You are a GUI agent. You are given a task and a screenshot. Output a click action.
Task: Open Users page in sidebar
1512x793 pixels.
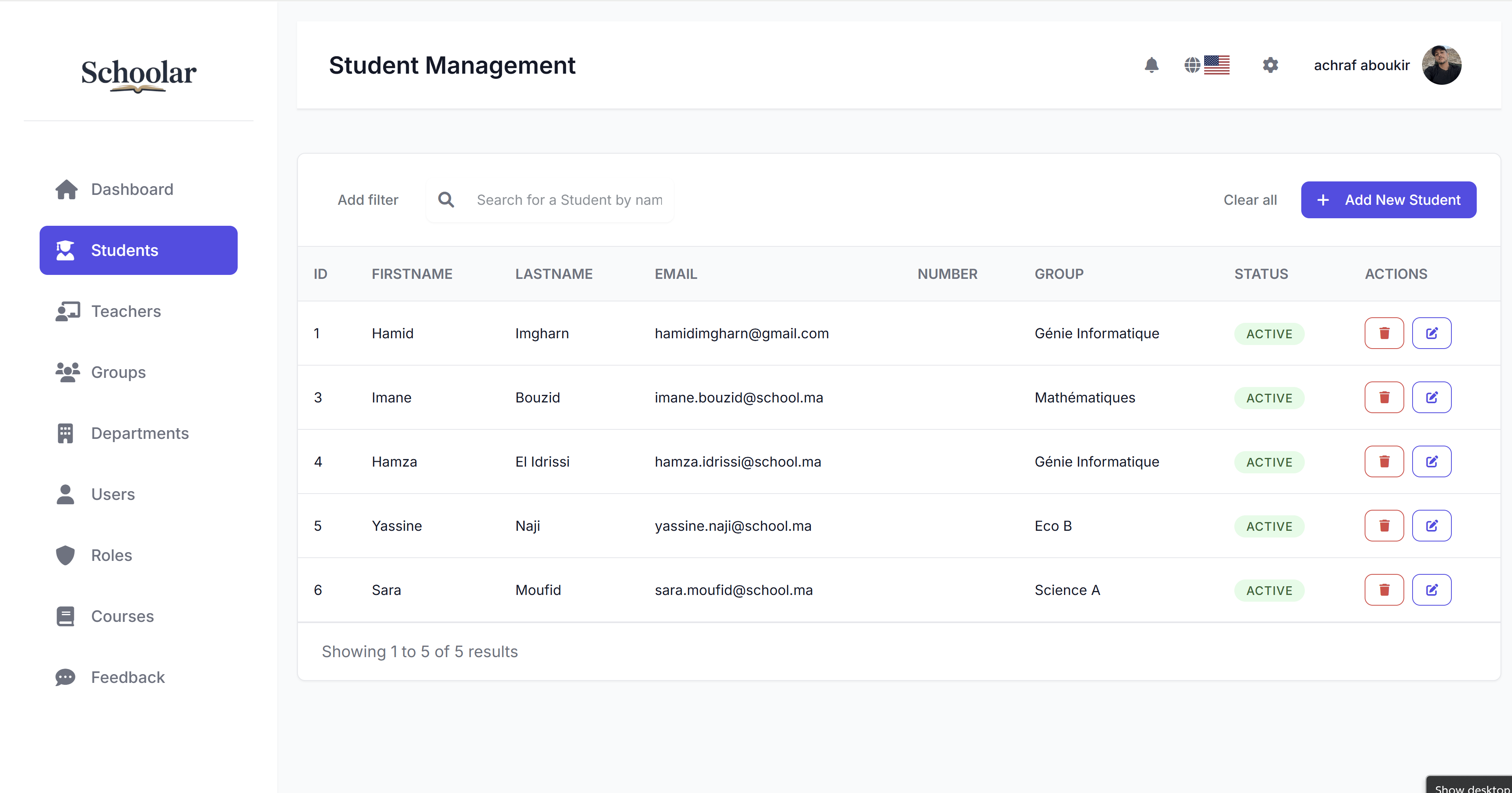139,494
